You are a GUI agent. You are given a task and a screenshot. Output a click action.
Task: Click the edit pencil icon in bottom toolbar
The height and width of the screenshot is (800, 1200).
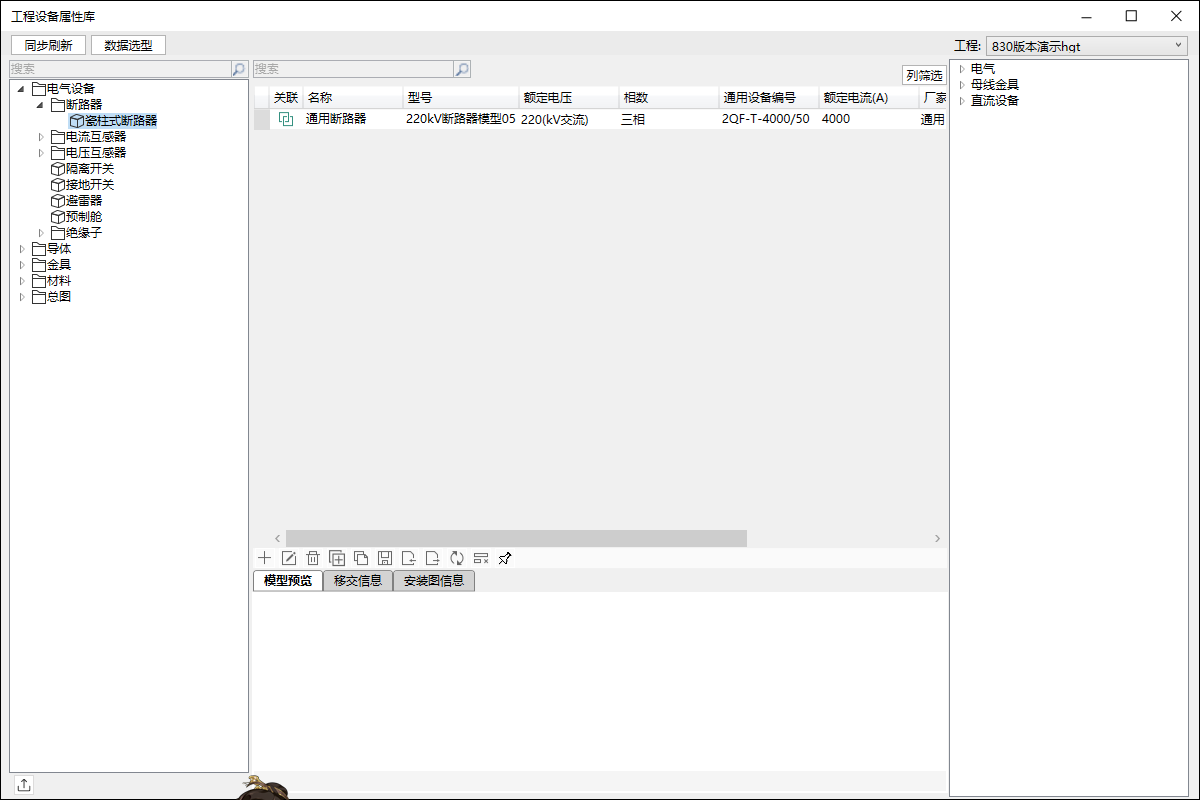[289, 558]
